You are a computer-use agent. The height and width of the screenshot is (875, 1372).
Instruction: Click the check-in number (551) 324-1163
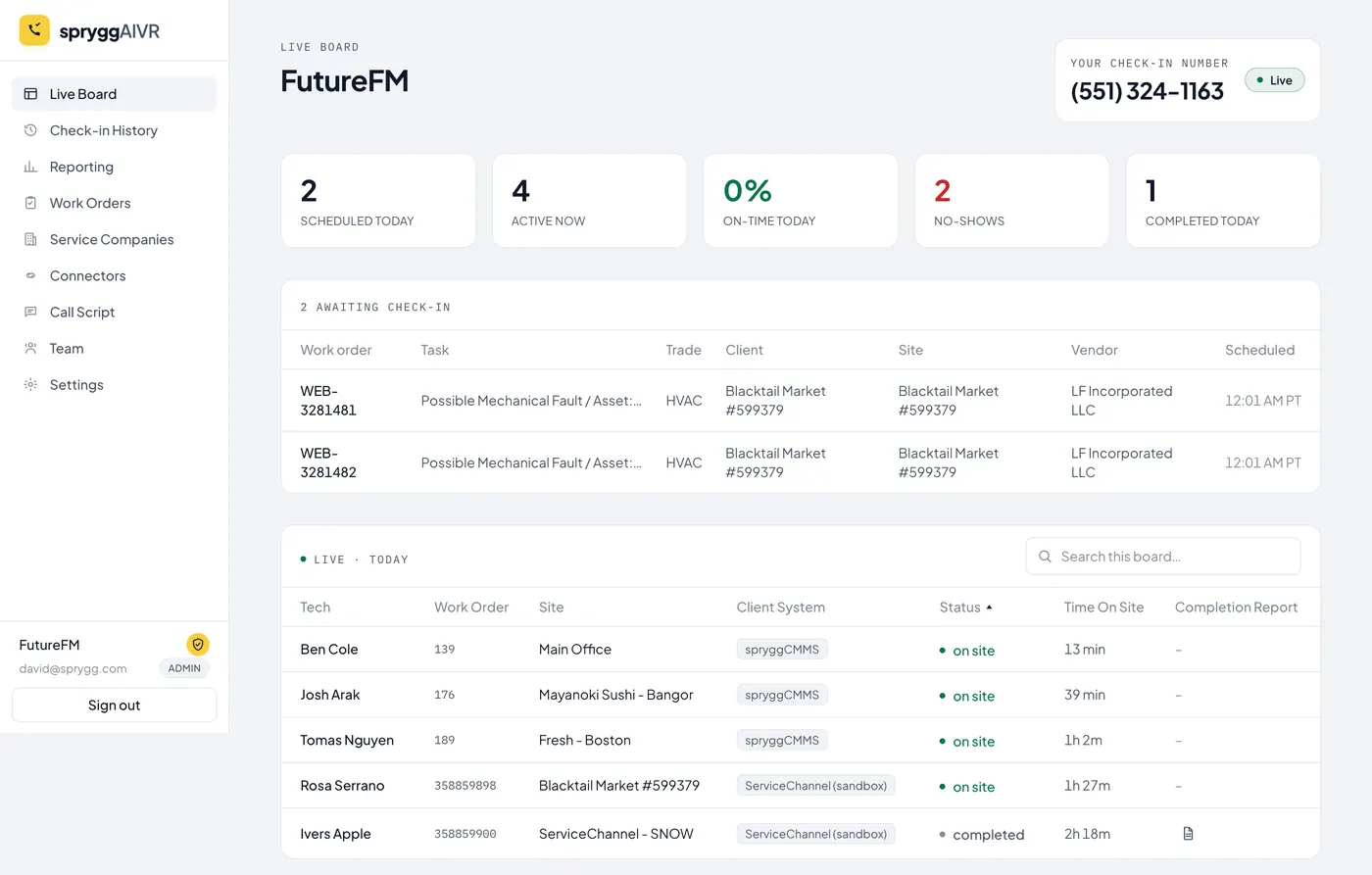tap(1147, 91)
